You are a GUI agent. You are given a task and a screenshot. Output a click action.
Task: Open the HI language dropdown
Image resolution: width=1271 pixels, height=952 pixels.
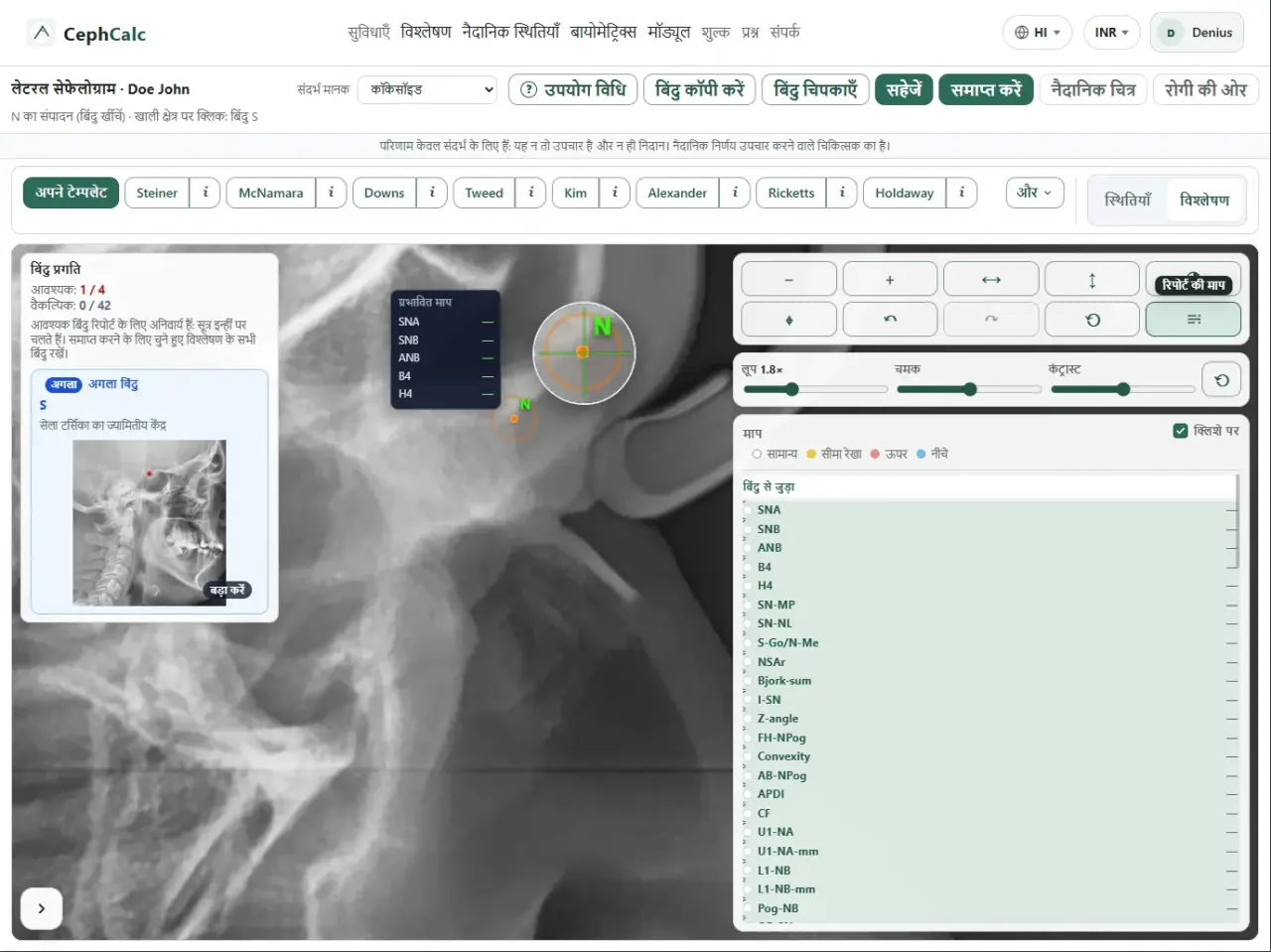tap(1038, 33)
